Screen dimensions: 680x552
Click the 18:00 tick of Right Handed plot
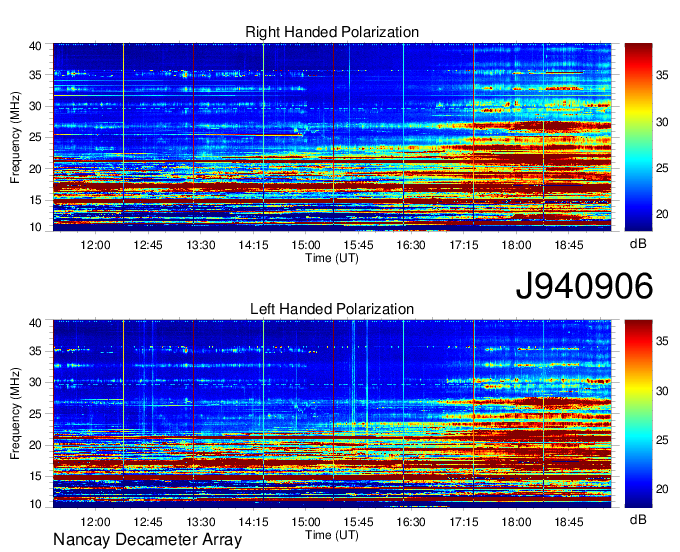pyautogui.click(x=517, y=245)
